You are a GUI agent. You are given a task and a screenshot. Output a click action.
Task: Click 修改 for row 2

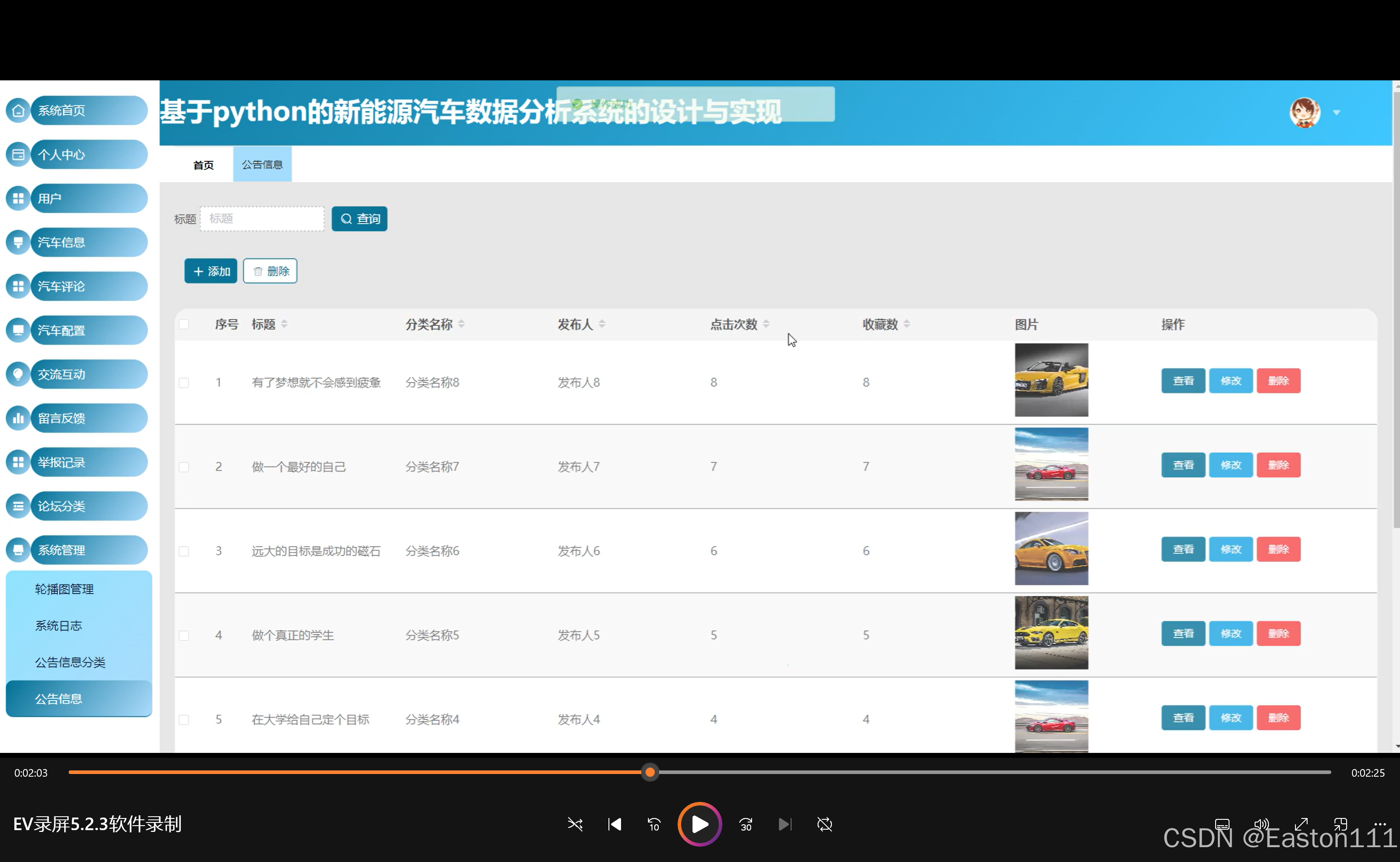click(1231, 465)
